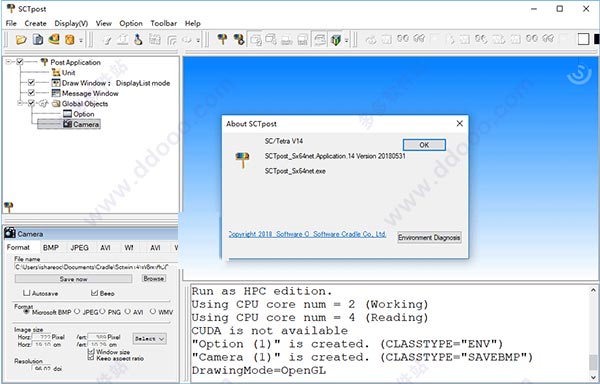Open the Software Cradle copyright link

pyautogui.click(x=307, y=234)
